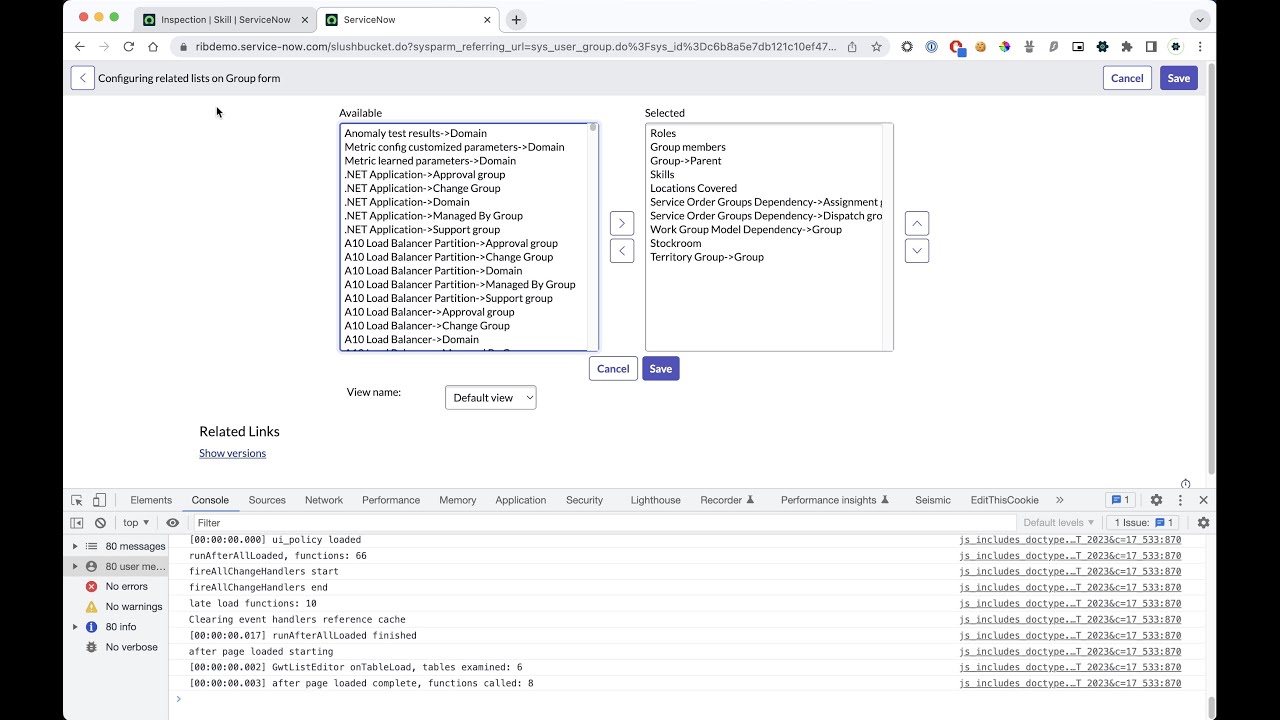The image size is (1280, 720).
Task: Move selected item down in list
Action: click(917, 251)
